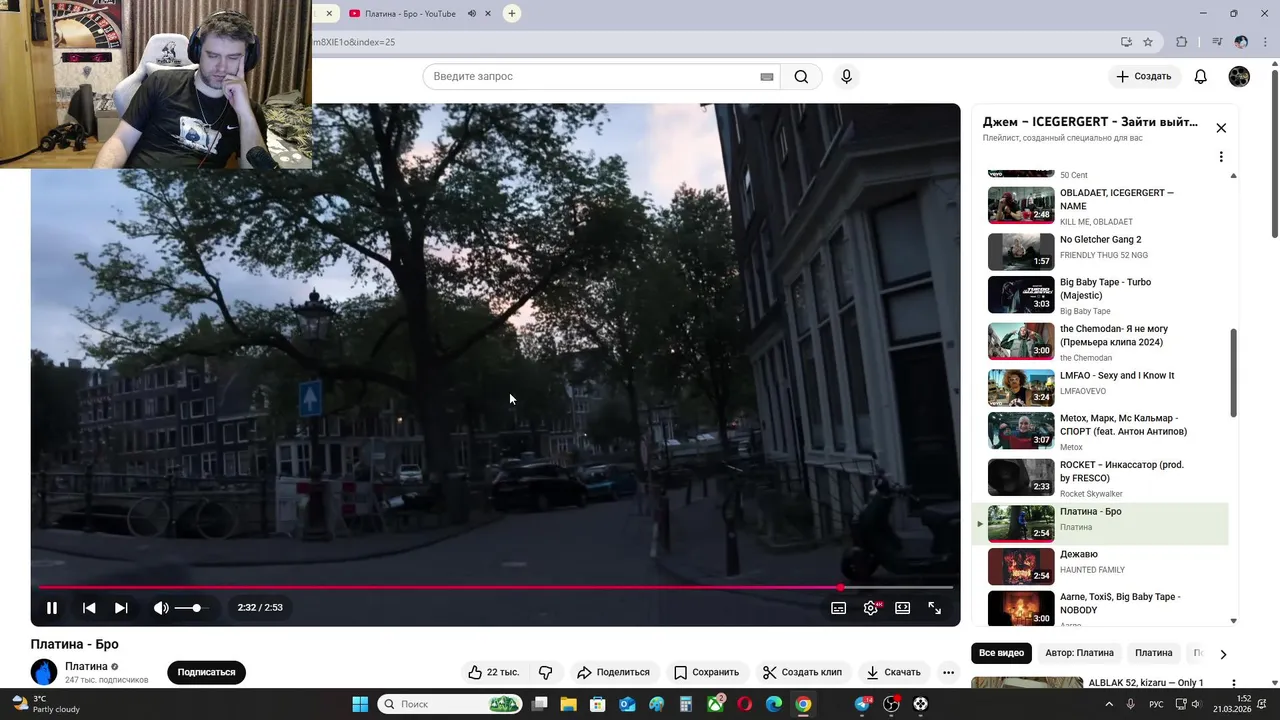Open Платина channel avatar
The height and width of the screenshot is (720, 1280).
[x=44, y=672]
